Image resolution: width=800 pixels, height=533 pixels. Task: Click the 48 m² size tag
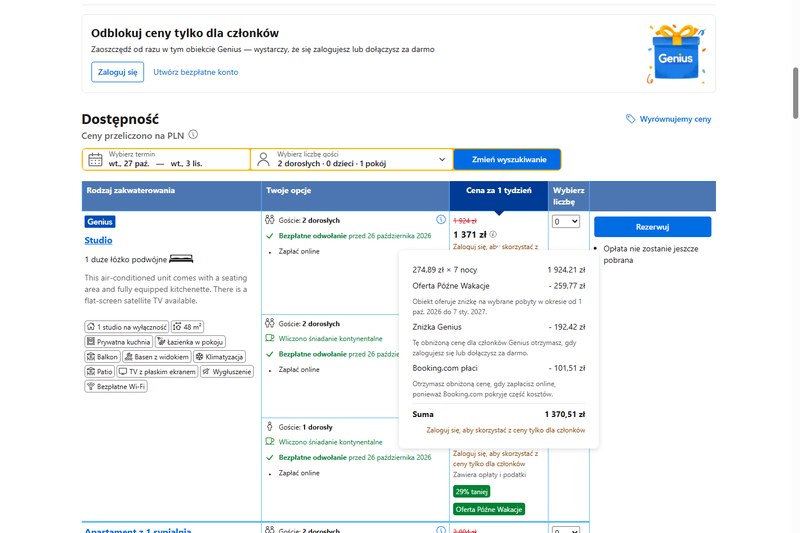[x=187, y=327]
